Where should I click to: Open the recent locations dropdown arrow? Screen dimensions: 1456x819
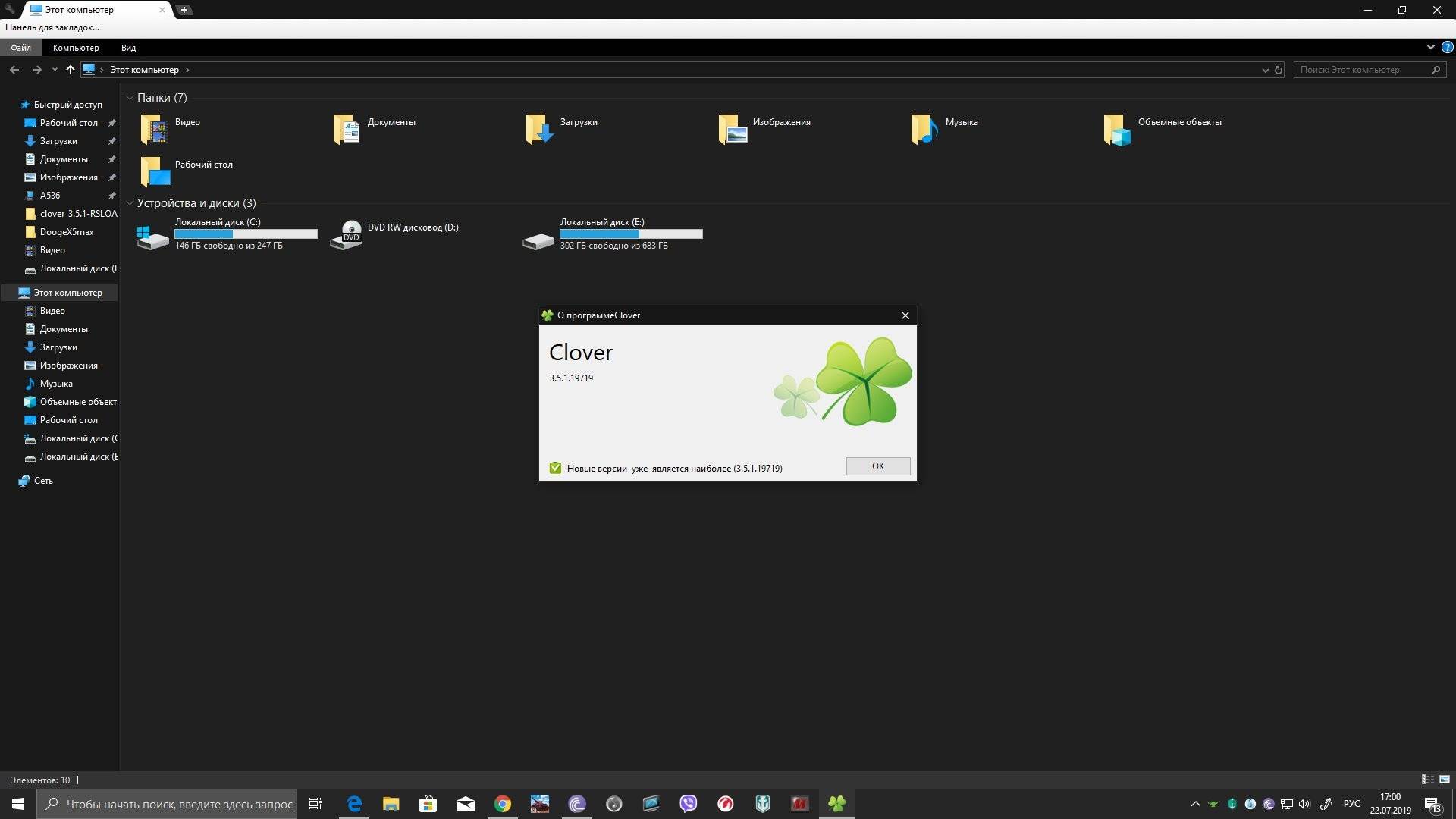[55, 70]
